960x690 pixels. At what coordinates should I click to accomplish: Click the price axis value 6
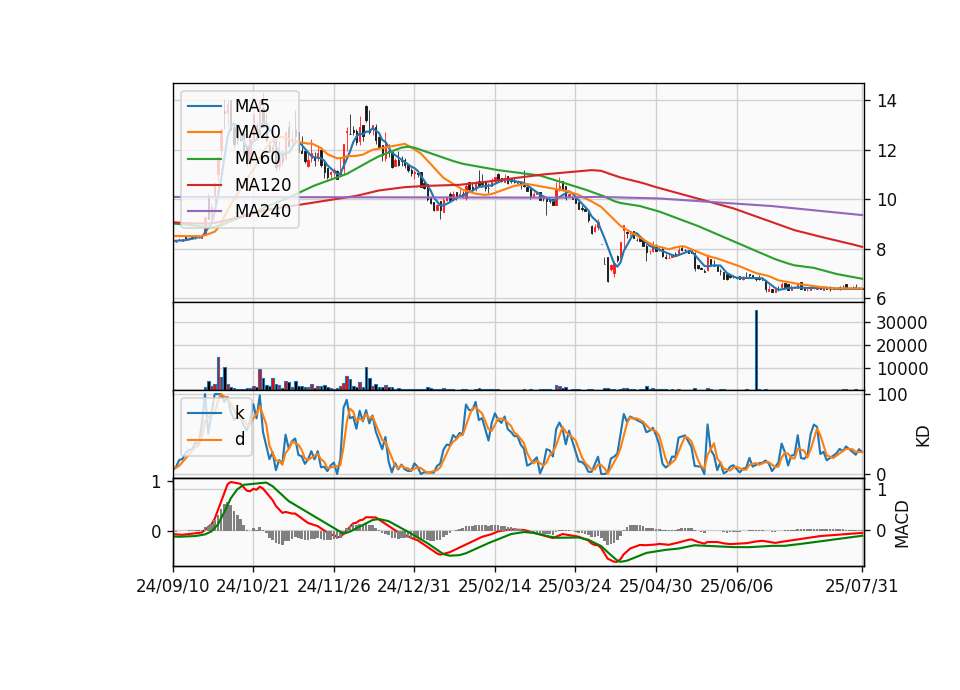pyautogui.click(x=882, y=299)
